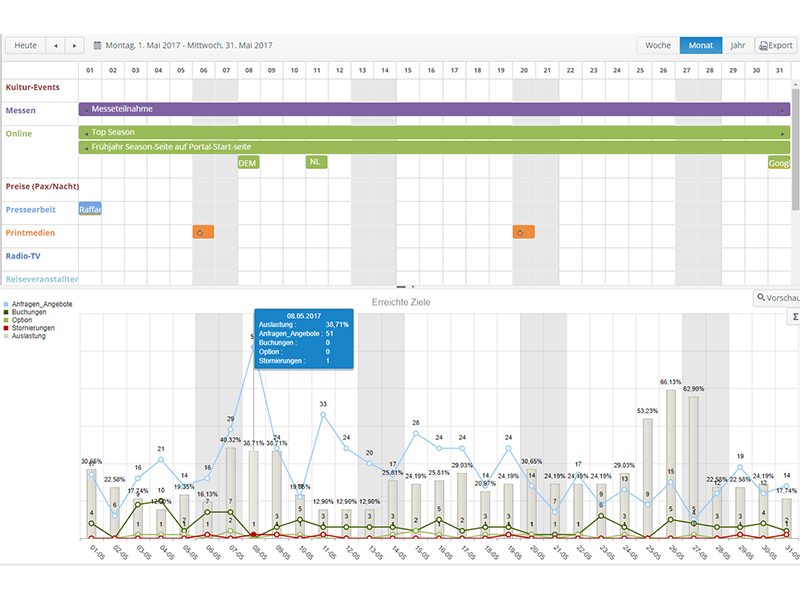Image resolution: width=800 pixels, height=600 pixels.
Task: Open the orange Printmedien event on 20
Action: tap(524, 232)
